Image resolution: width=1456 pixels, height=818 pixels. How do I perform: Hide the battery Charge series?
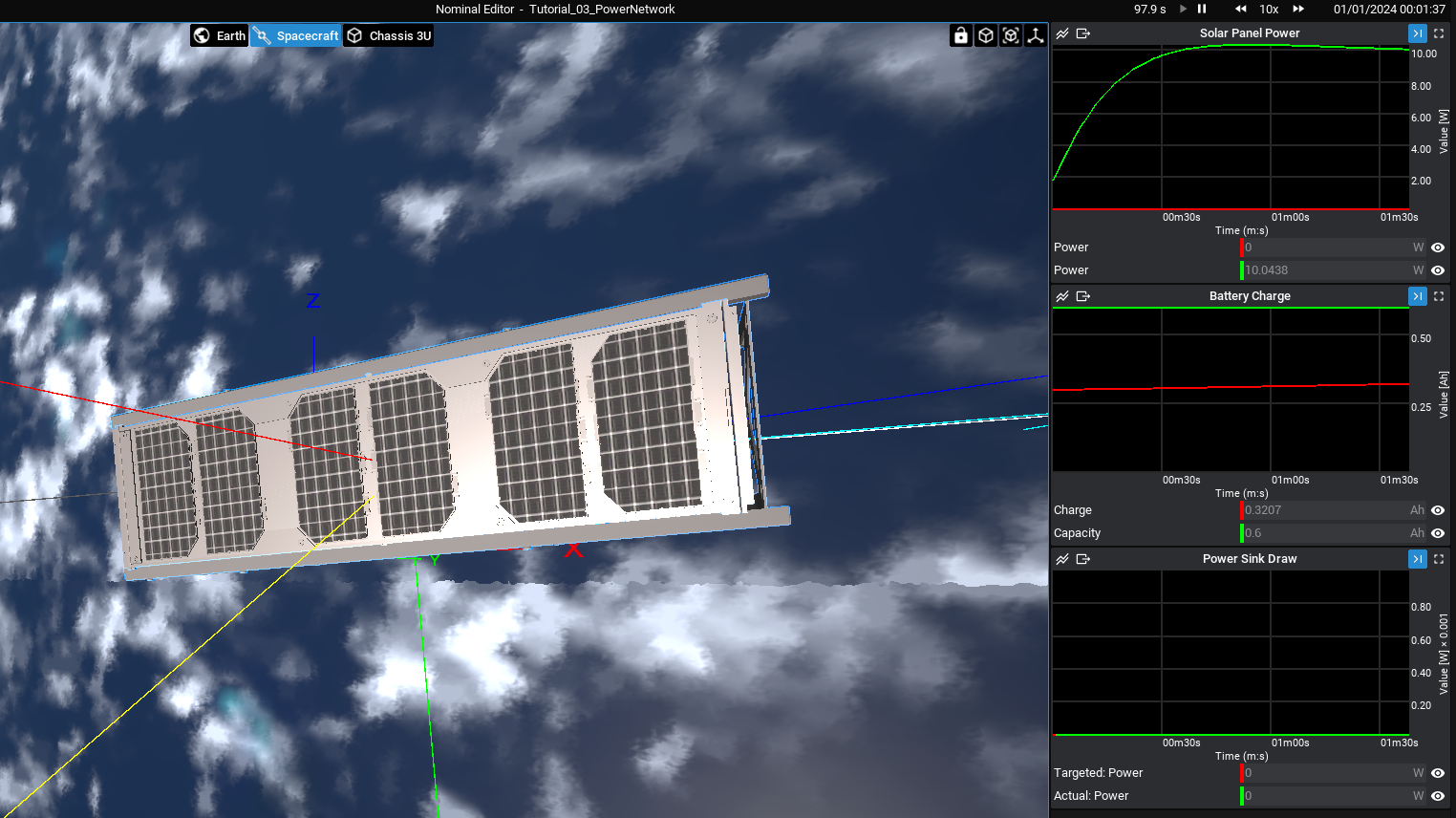(x=1438, y=510)
